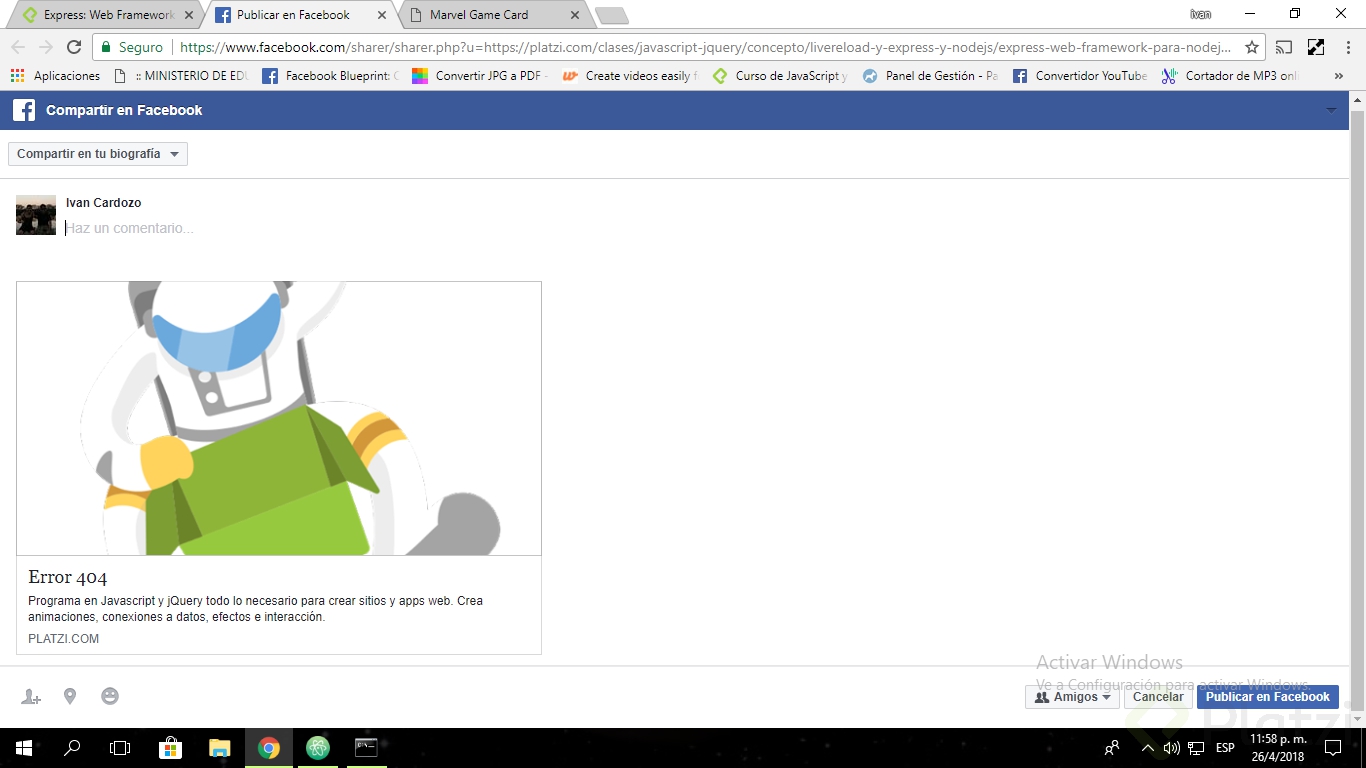Click the tag friends icon below the preview
The image size is (1366, 768).
click(31, 697)
